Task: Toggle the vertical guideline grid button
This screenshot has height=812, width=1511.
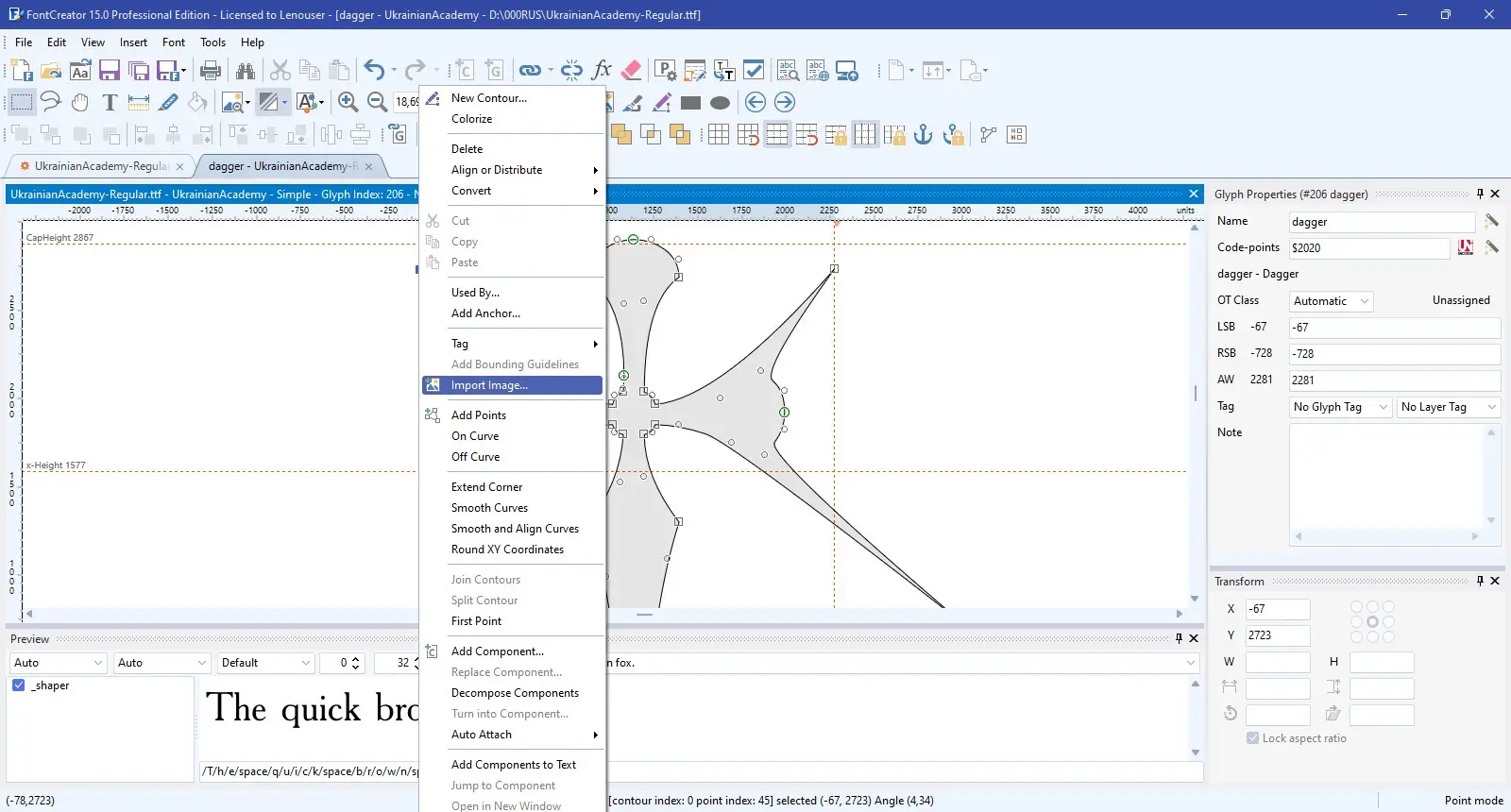Action: (x=865, y=135)
